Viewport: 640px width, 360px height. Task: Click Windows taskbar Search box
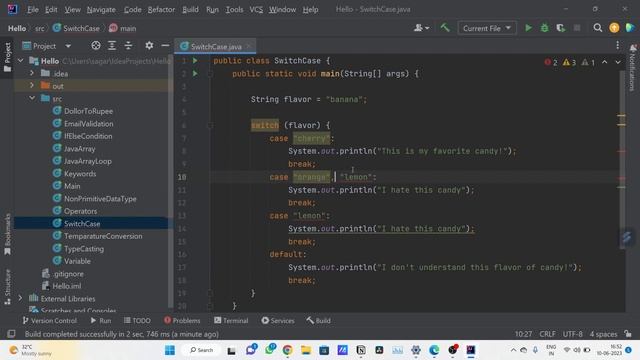[x=202, y=350]
